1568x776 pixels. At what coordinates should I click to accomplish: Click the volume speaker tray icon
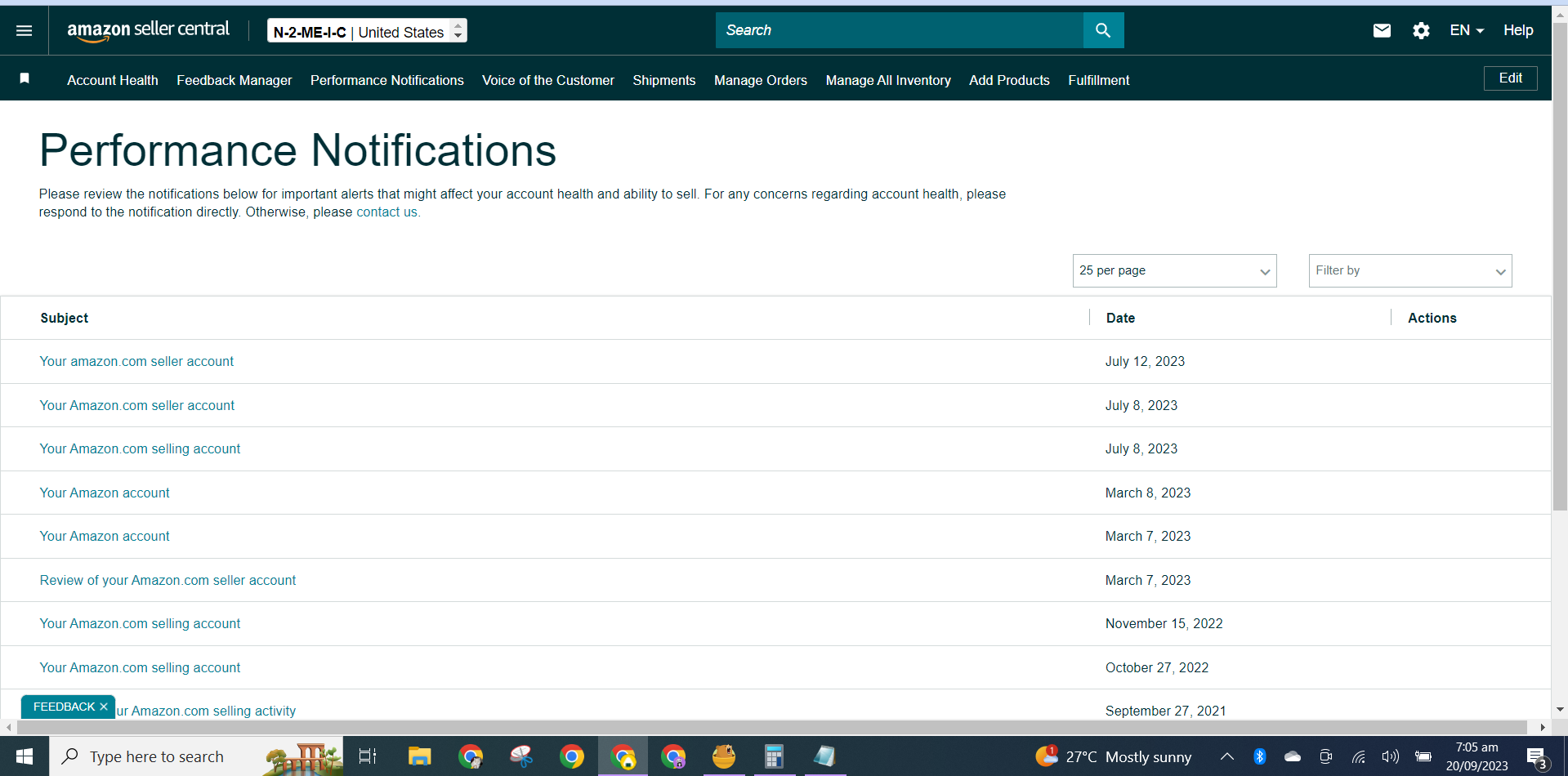click(x=1390, y=756)
